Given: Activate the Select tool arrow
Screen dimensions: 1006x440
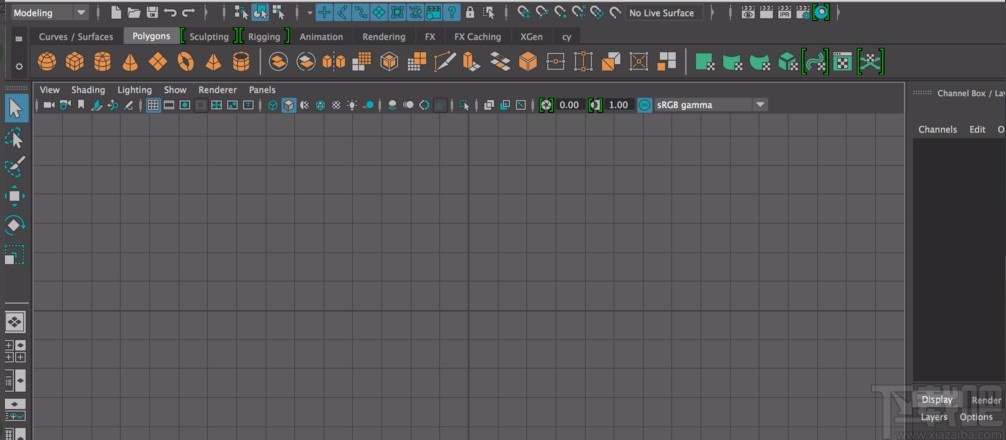Looking at the screenshot, I should [15, 108].
